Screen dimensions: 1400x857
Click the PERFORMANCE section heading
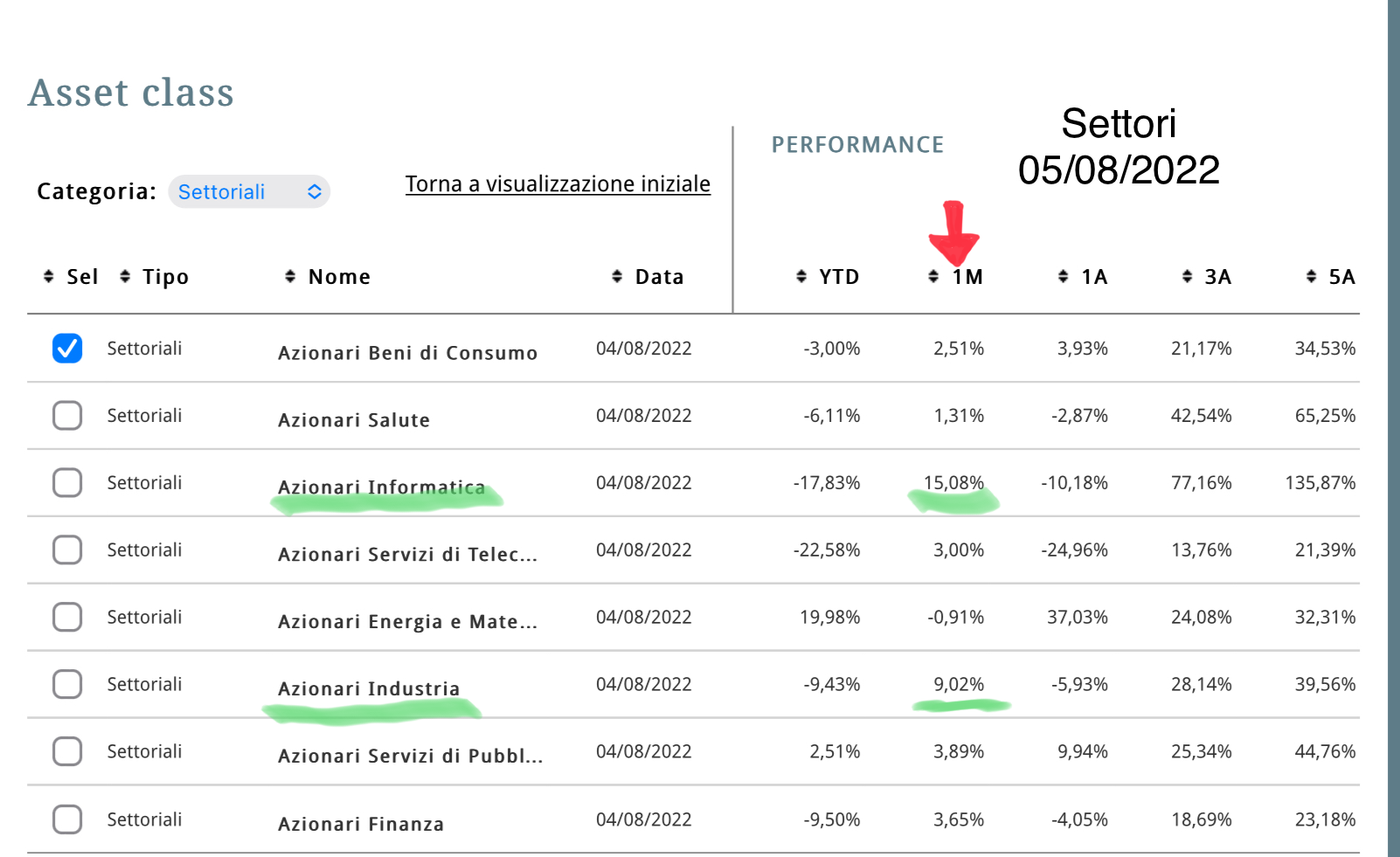(857, 145)
